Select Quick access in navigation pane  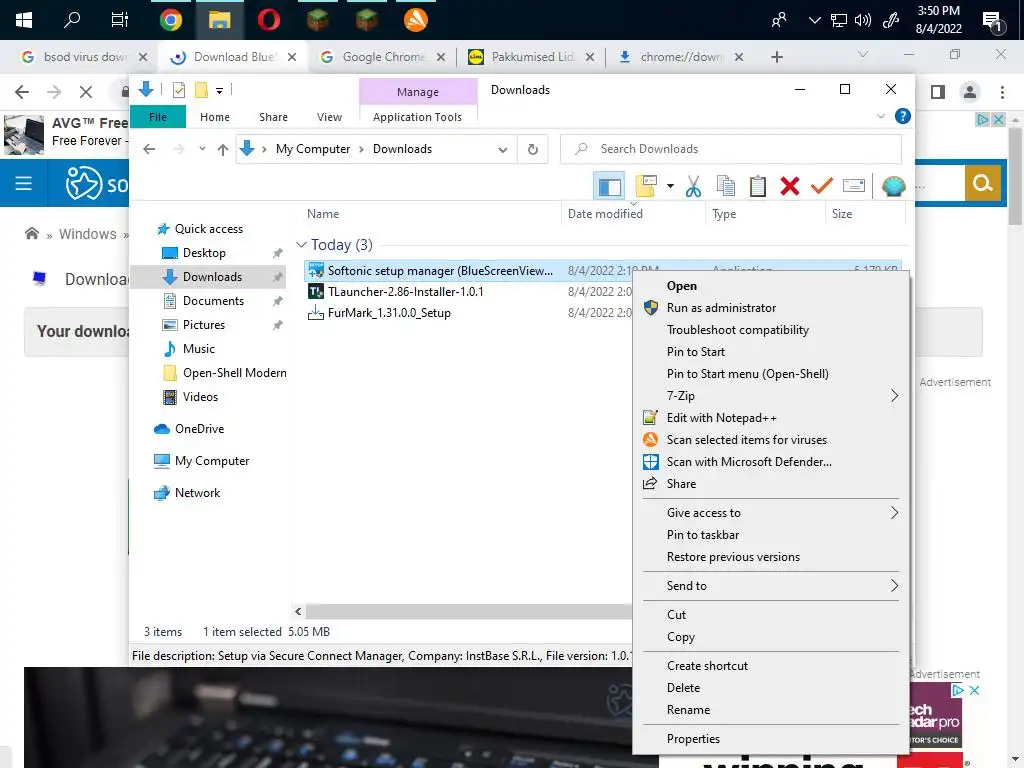pos(208,229)
